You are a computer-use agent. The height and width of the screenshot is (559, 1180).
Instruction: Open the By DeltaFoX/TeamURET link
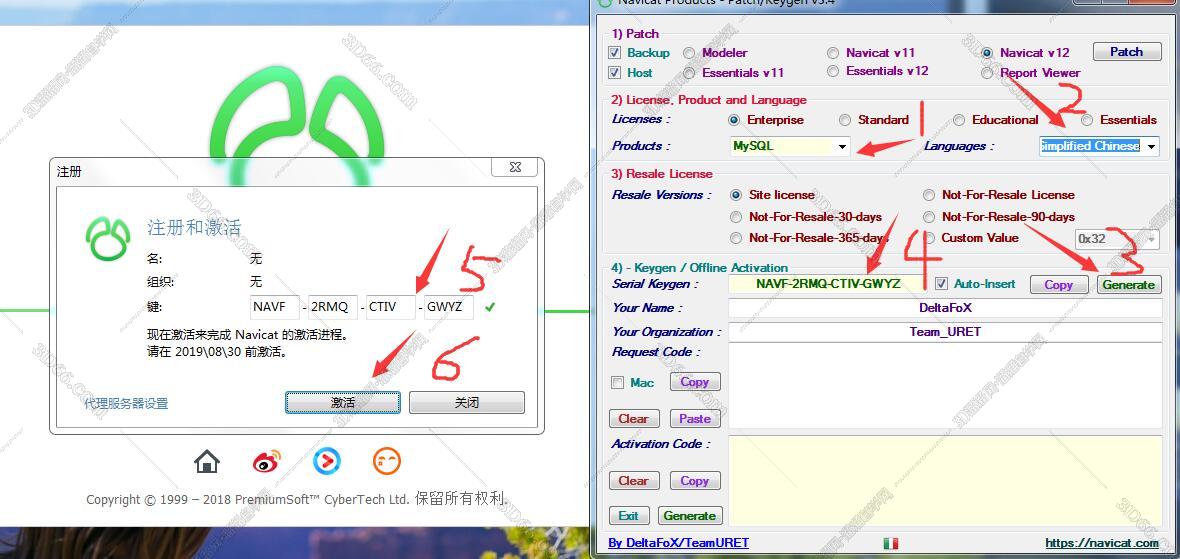[678, 542]
